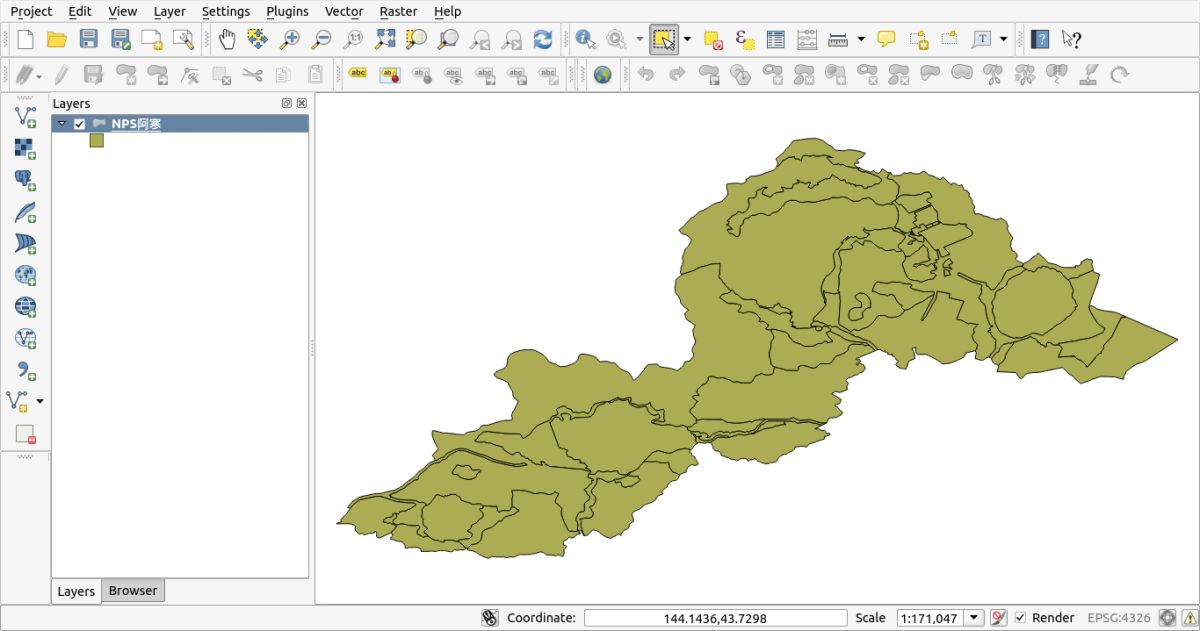Click Show Bookmarks icon
The image size is (1200, 631).
pos(950,39)
